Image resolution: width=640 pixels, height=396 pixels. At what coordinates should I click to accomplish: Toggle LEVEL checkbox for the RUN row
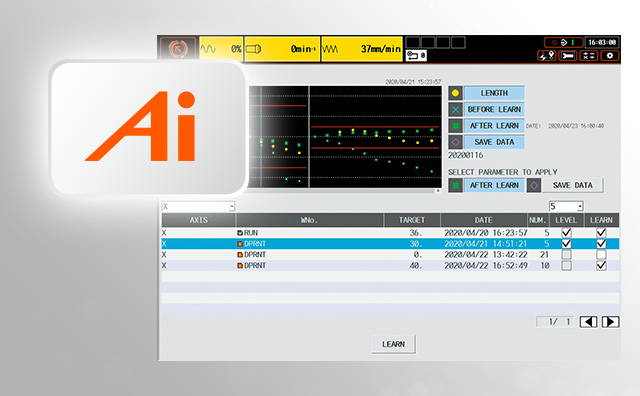(x=566, y=233)
